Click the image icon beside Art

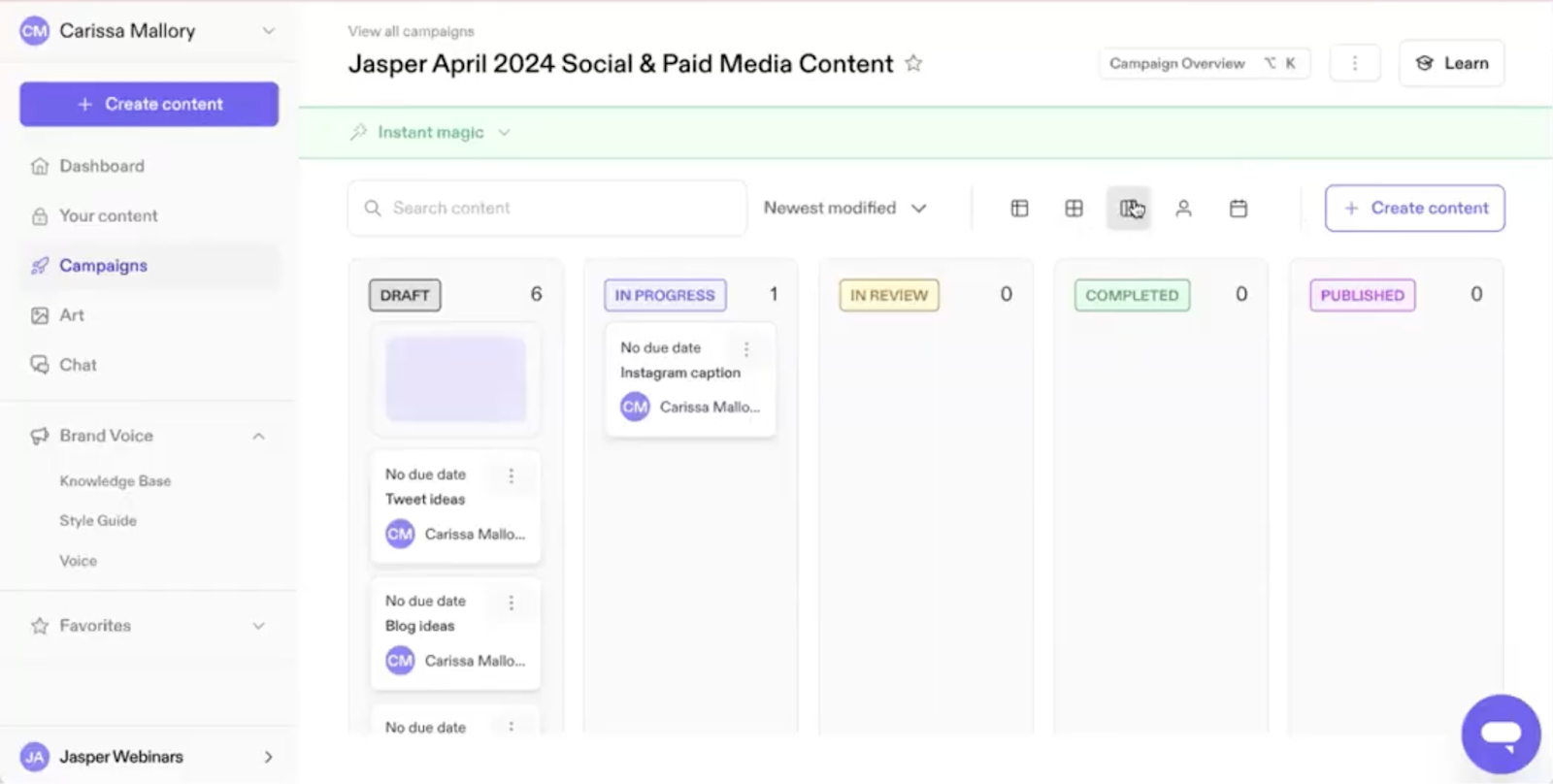click(x=40, y=315)
